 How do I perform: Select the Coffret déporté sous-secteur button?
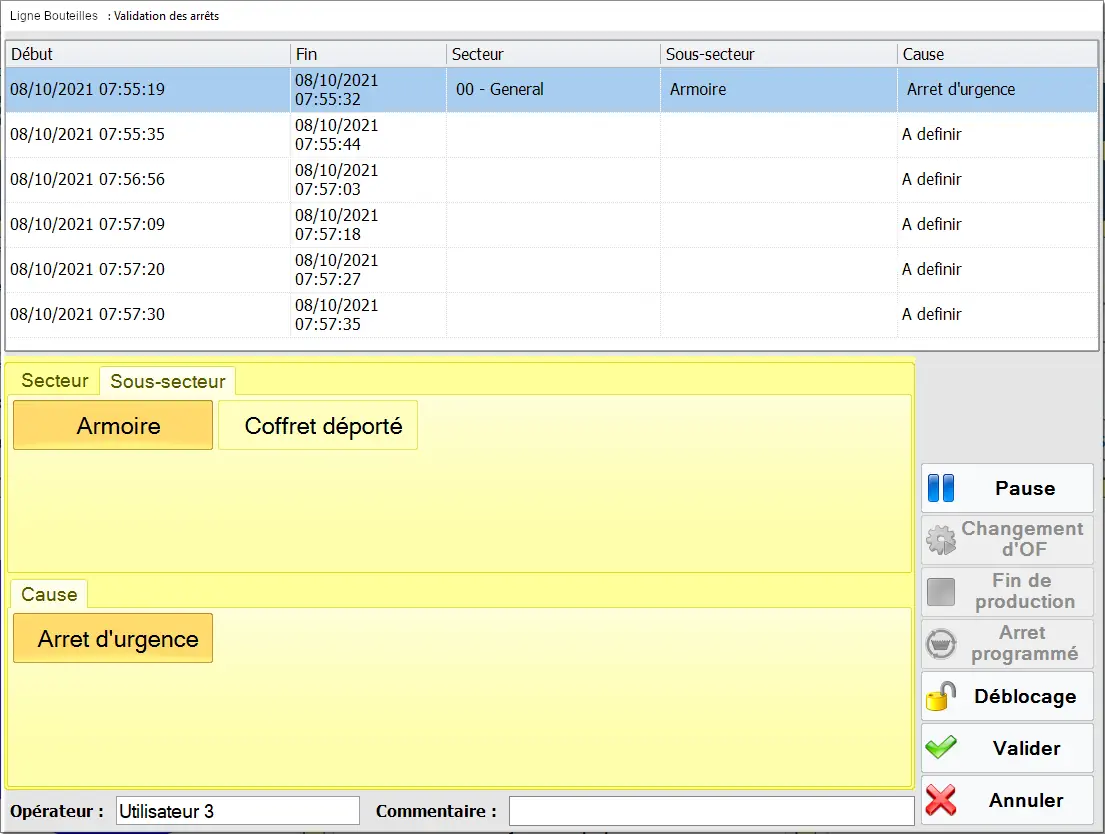(x=318, y=425)
